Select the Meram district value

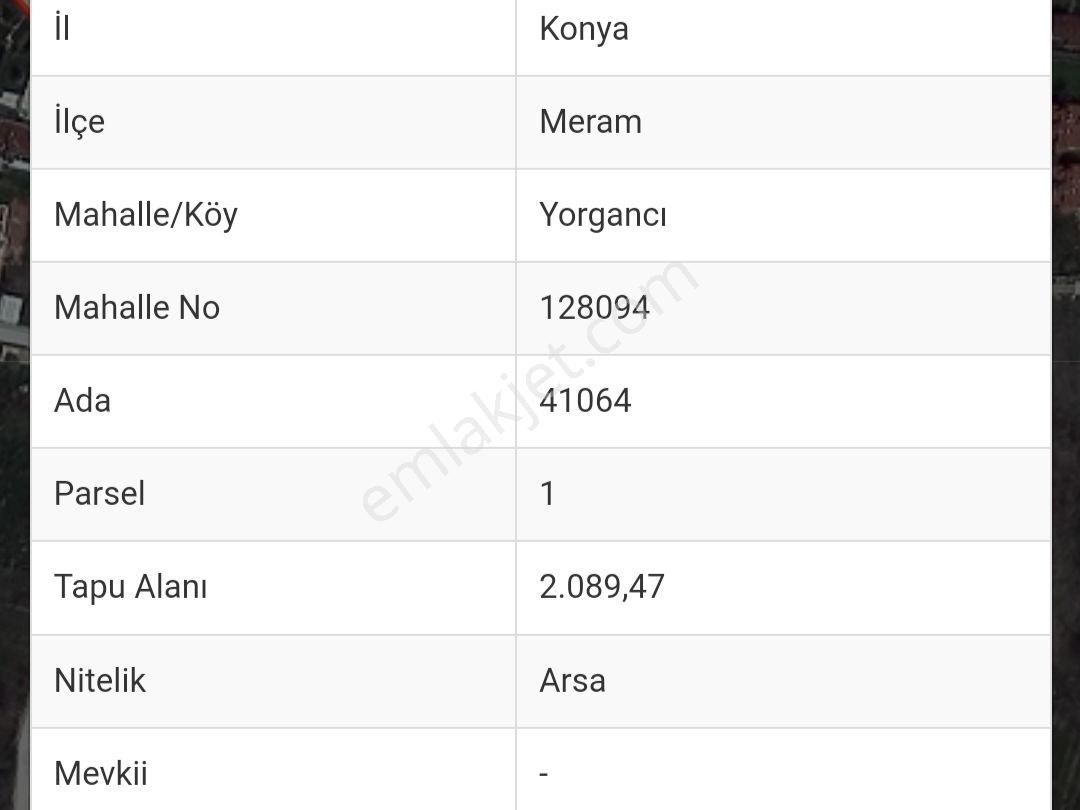(x=590, y=122)
